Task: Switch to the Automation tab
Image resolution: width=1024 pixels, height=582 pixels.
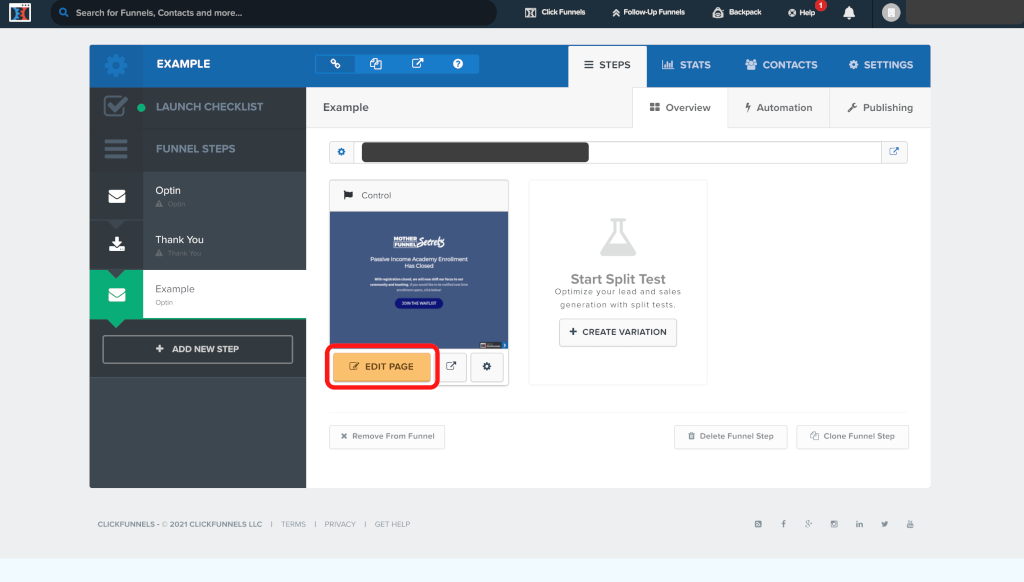Action: coord(778,107)
